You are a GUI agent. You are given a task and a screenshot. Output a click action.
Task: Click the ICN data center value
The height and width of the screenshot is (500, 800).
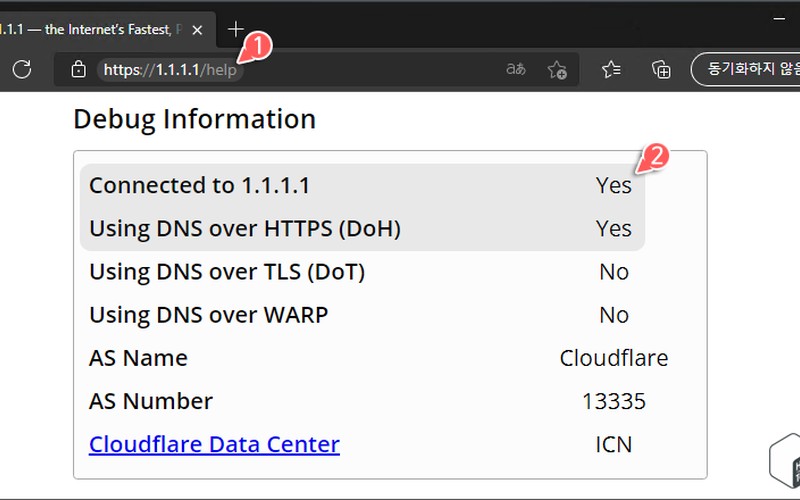coord(614,445)
